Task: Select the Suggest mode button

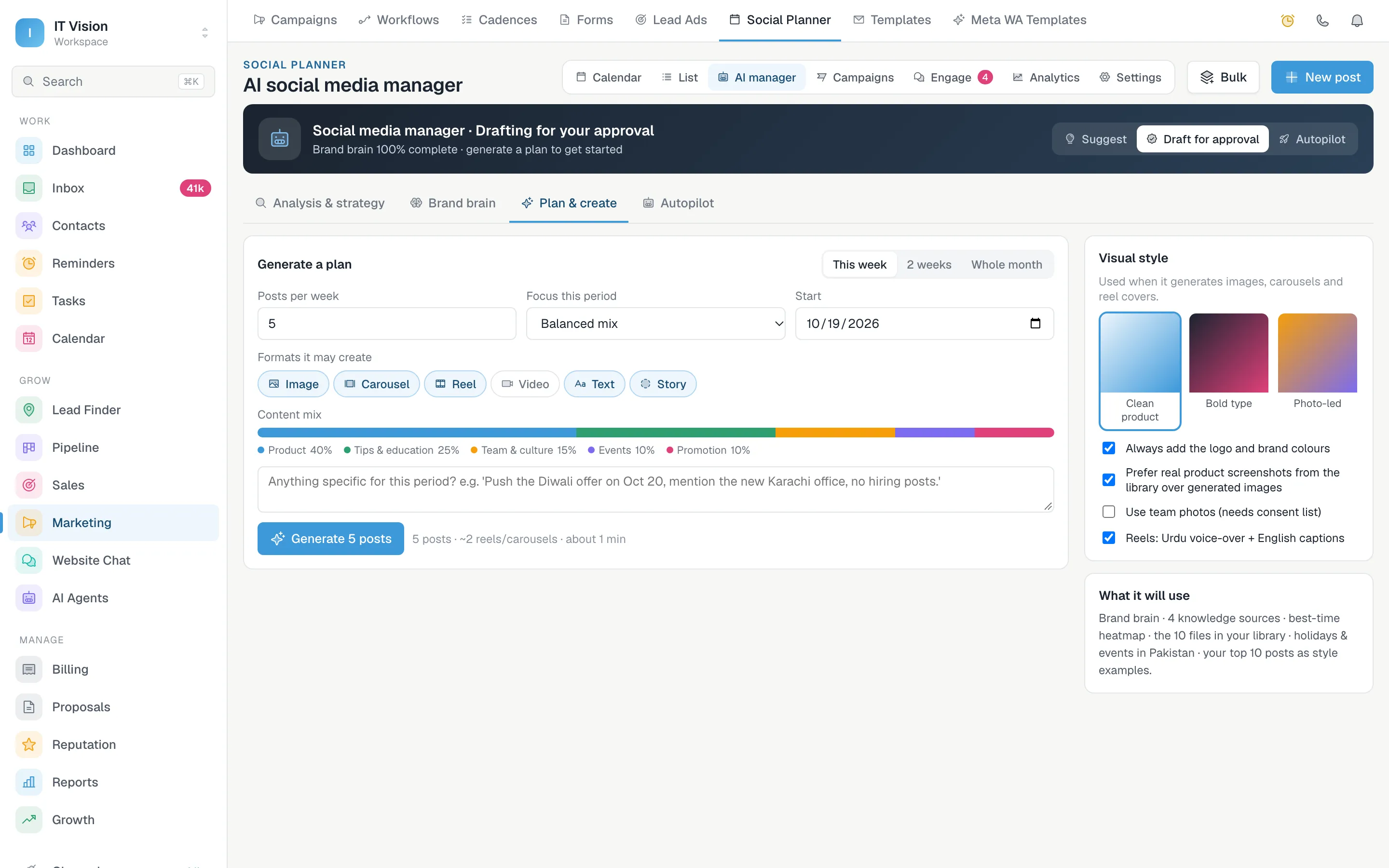Action: [1096, 139]
